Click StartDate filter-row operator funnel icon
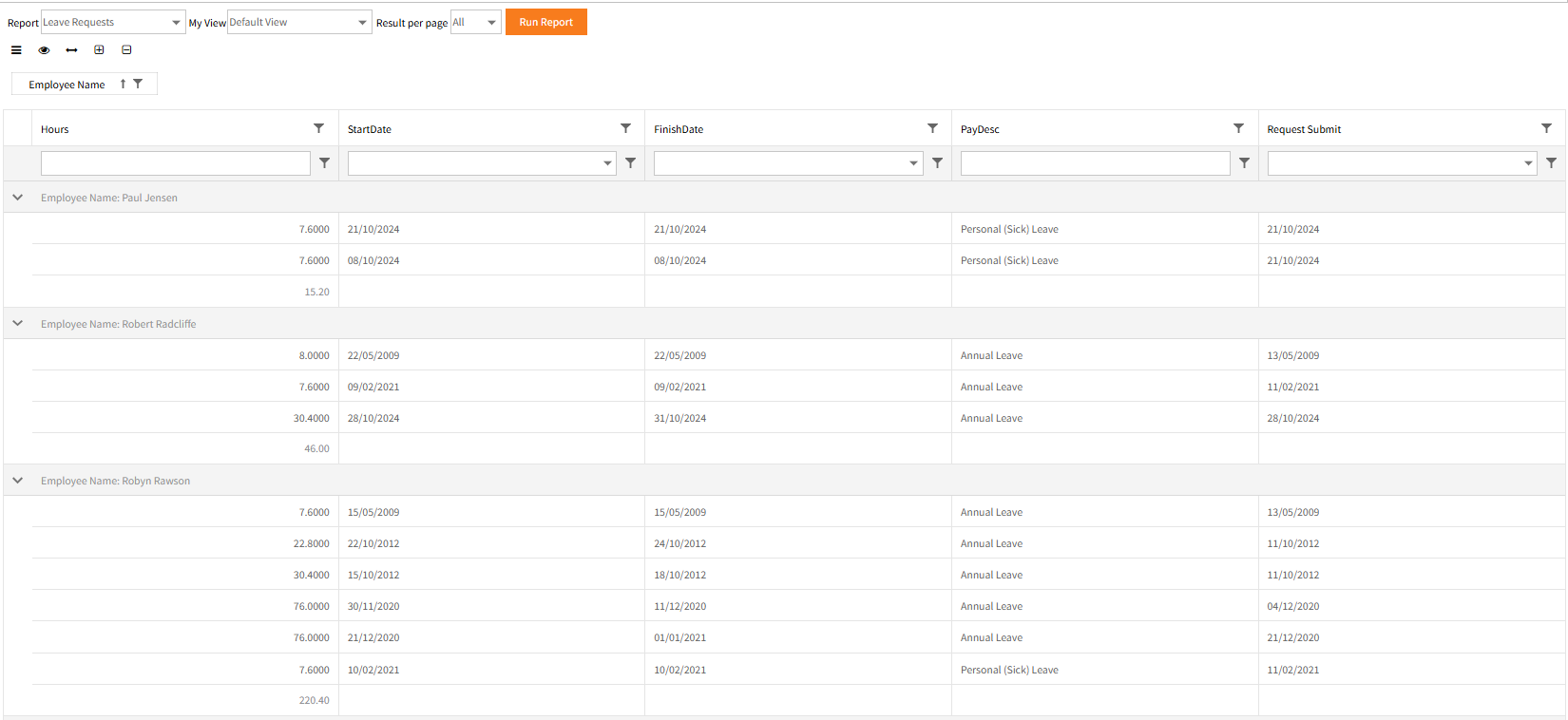The height and width of the screenshot is (720, 1568). [630, 163]
